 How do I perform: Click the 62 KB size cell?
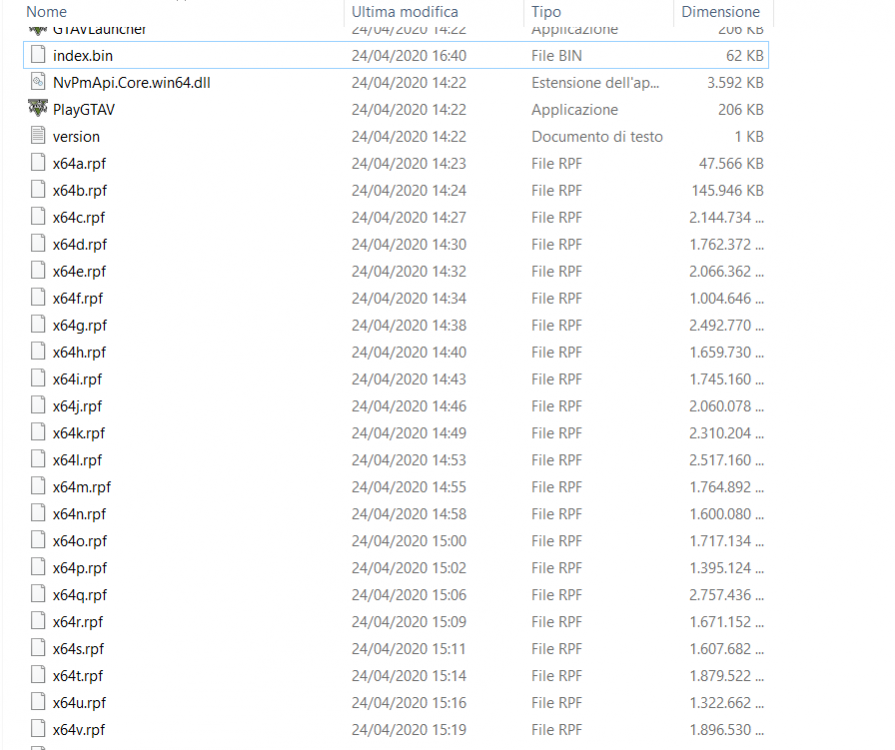tap(744, 55)
